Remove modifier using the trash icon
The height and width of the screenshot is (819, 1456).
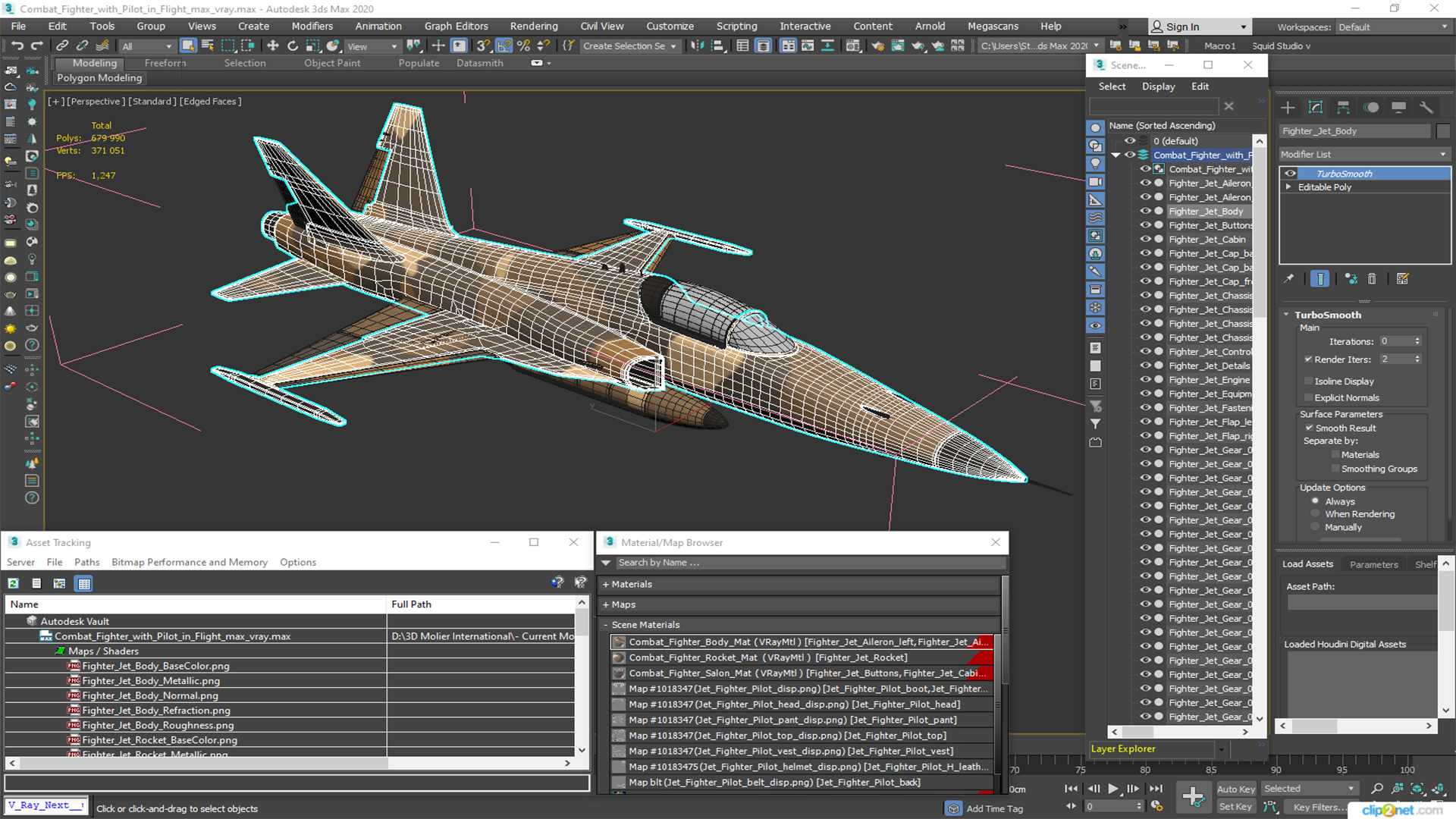(1372, 279)
